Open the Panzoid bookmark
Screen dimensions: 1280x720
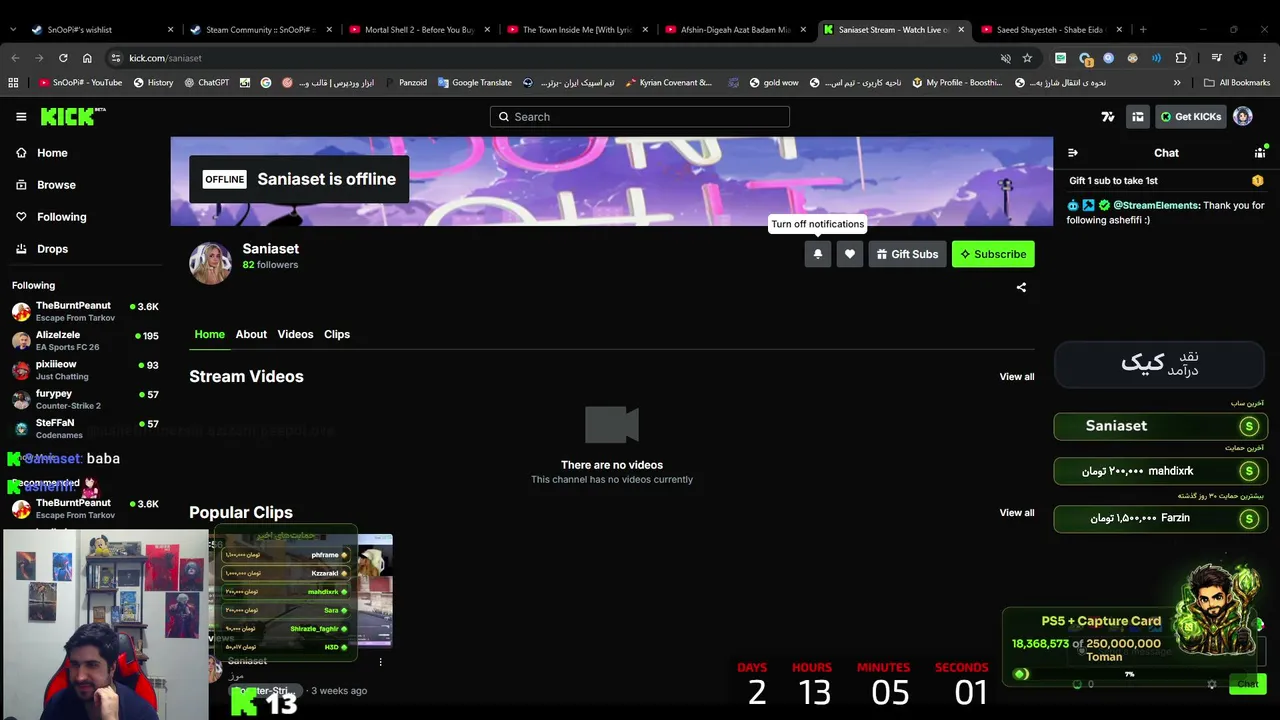pyautogui.click(x=406, y=83)
